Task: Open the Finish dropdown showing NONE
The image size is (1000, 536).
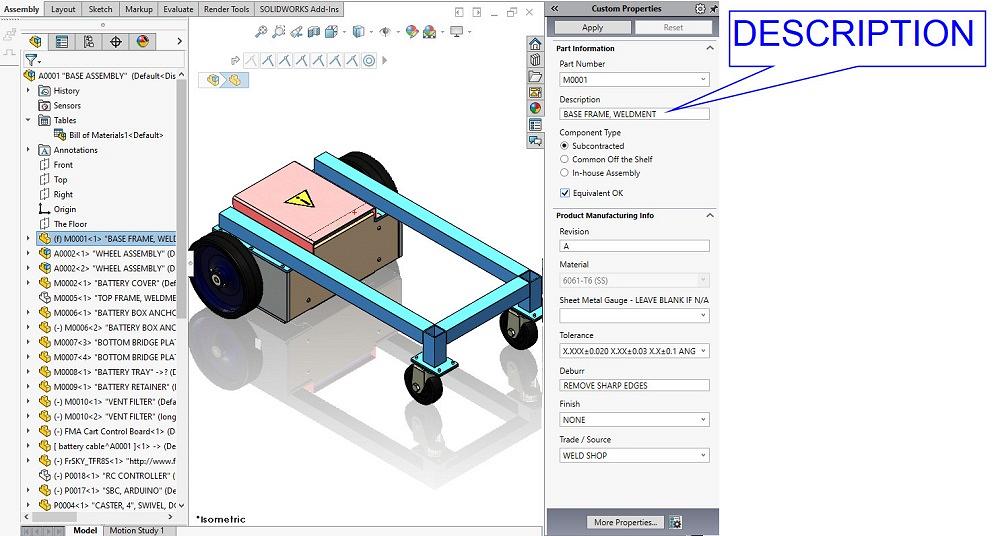Action: pos(703,420)
